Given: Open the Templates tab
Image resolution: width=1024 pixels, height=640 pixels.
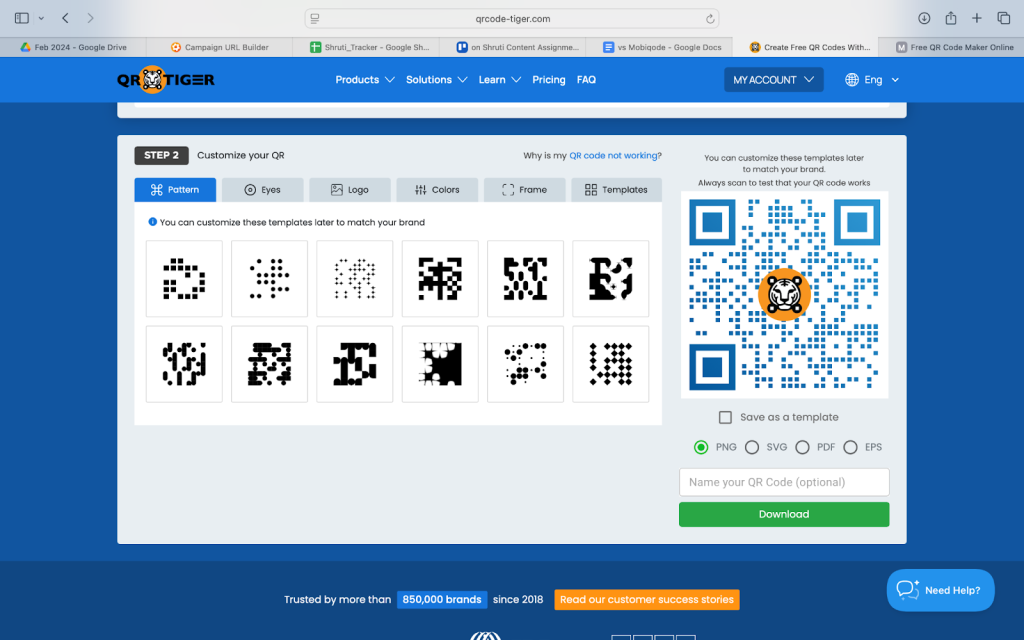Looking at the screenshot, I should (615, 190).
